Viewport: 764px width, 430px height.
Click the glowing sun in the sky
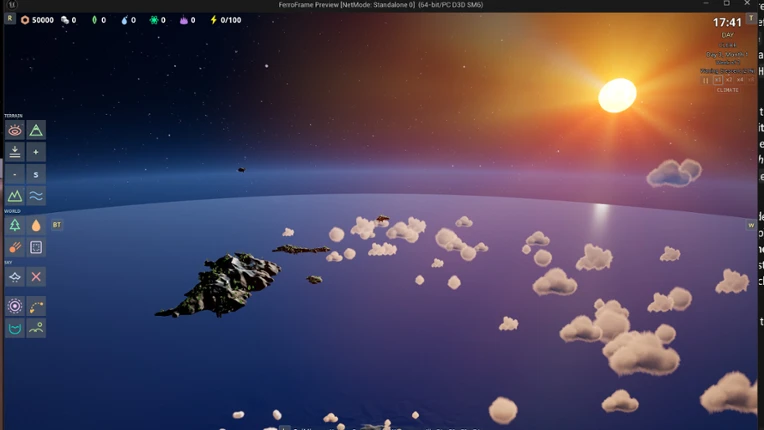pos(617,95)
